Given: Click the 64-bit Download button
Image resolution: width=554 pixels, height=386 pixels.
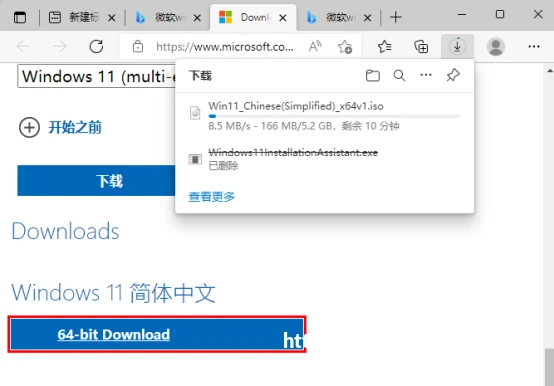Looking at the screenshot, I should click(x=157, y=334).
